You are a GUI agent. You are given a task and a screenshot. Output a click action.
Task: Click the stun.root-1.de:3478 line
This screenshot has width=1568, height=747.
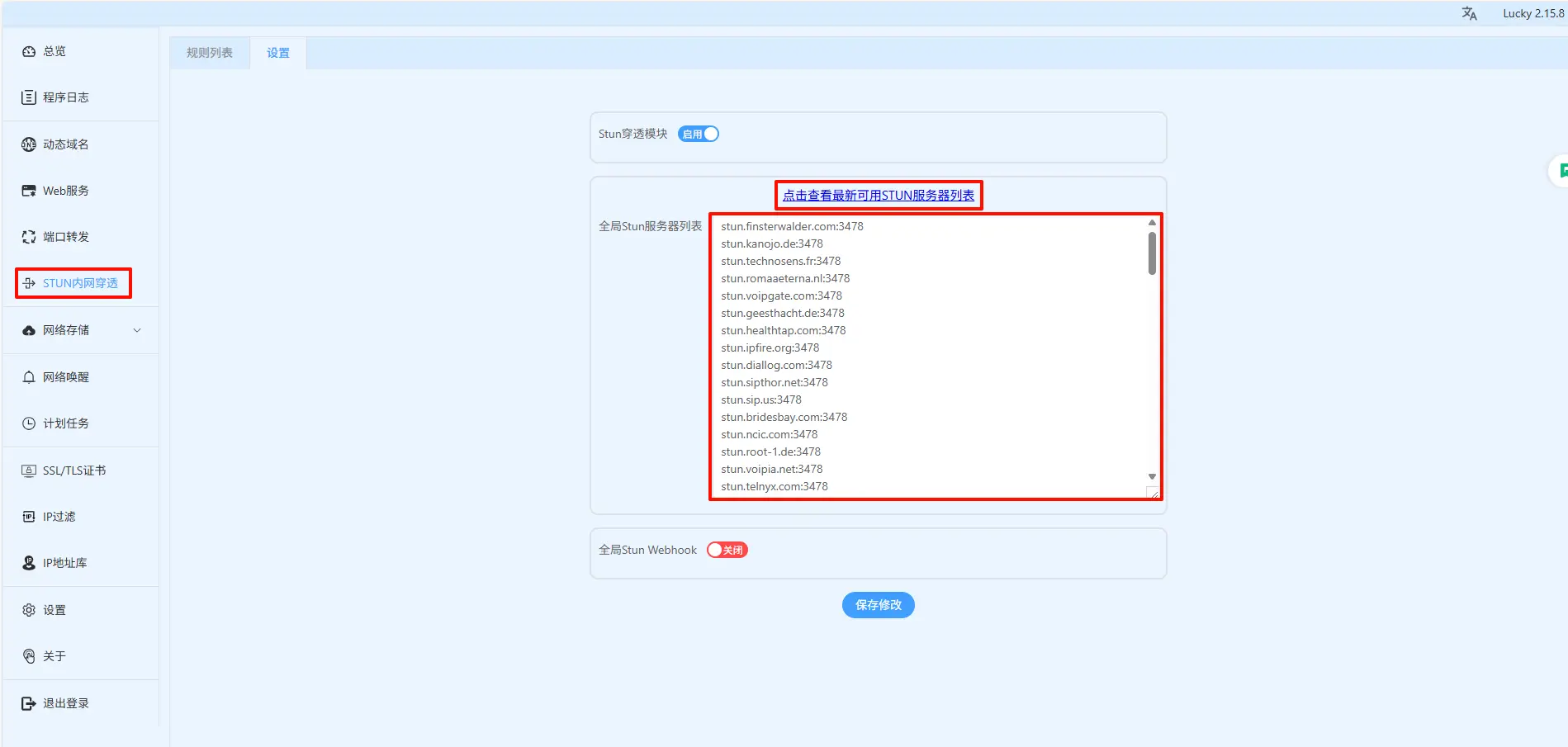tap(771, 452)
